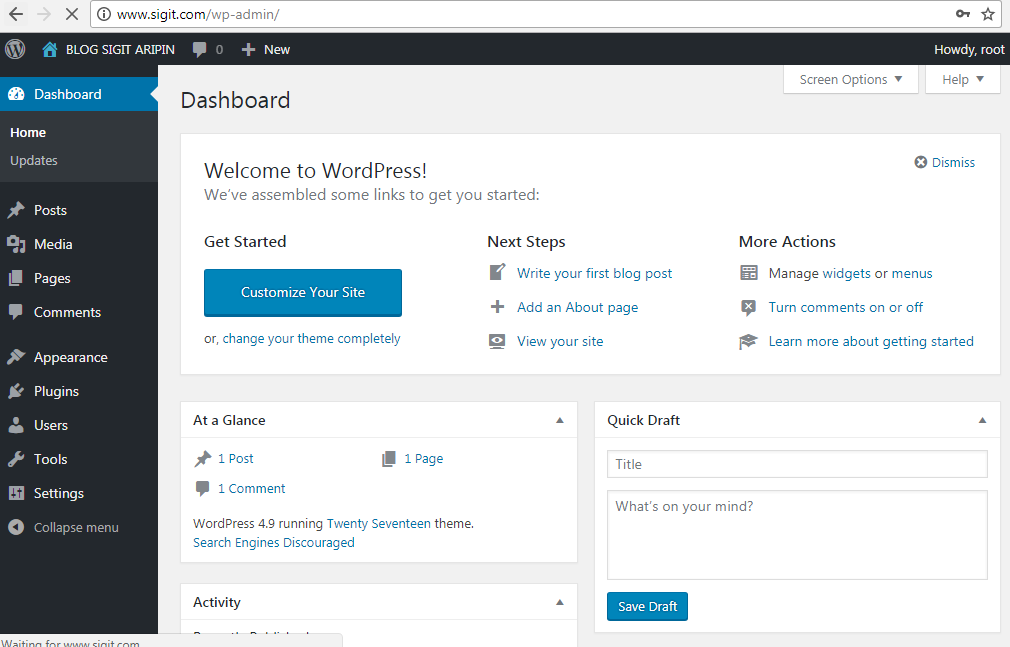Click the pushpin icon beside 1 Post
The image size is (1010, 647).
pyautogui.click(x=203, y=459)
